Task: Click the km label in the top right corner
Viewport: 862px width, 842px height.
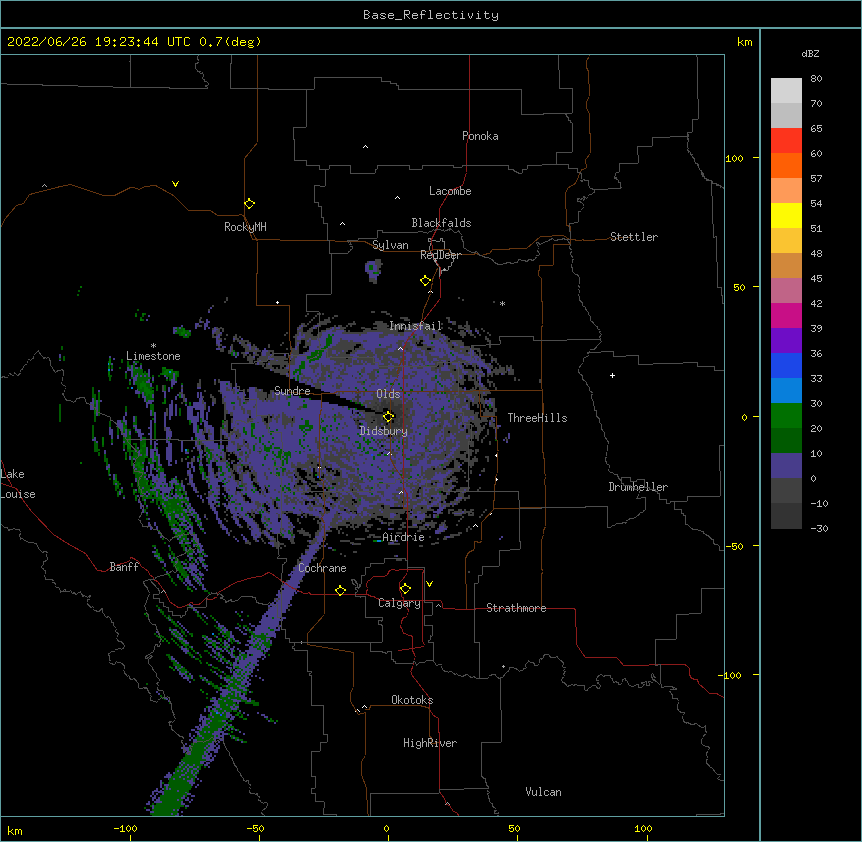Action: pos(744,42)
